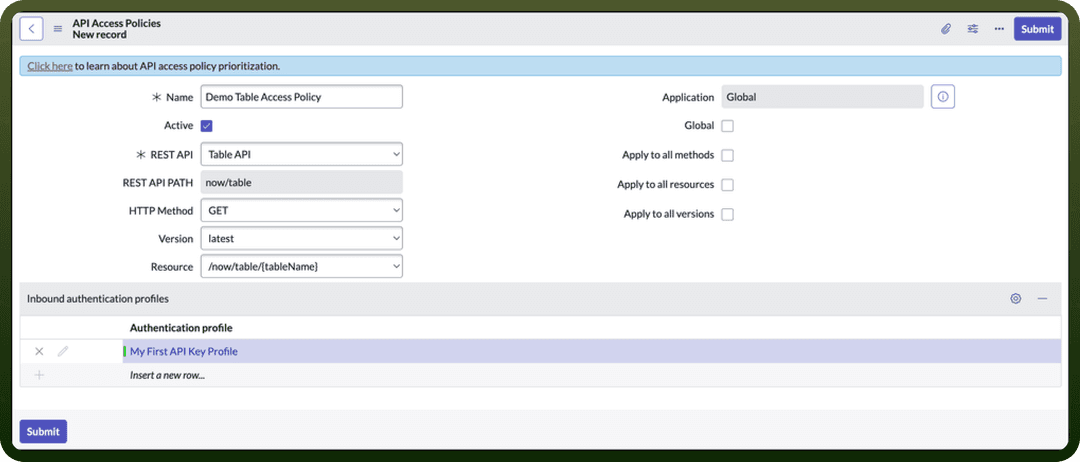Click the paperclip attachments icon

coord(946,29)
